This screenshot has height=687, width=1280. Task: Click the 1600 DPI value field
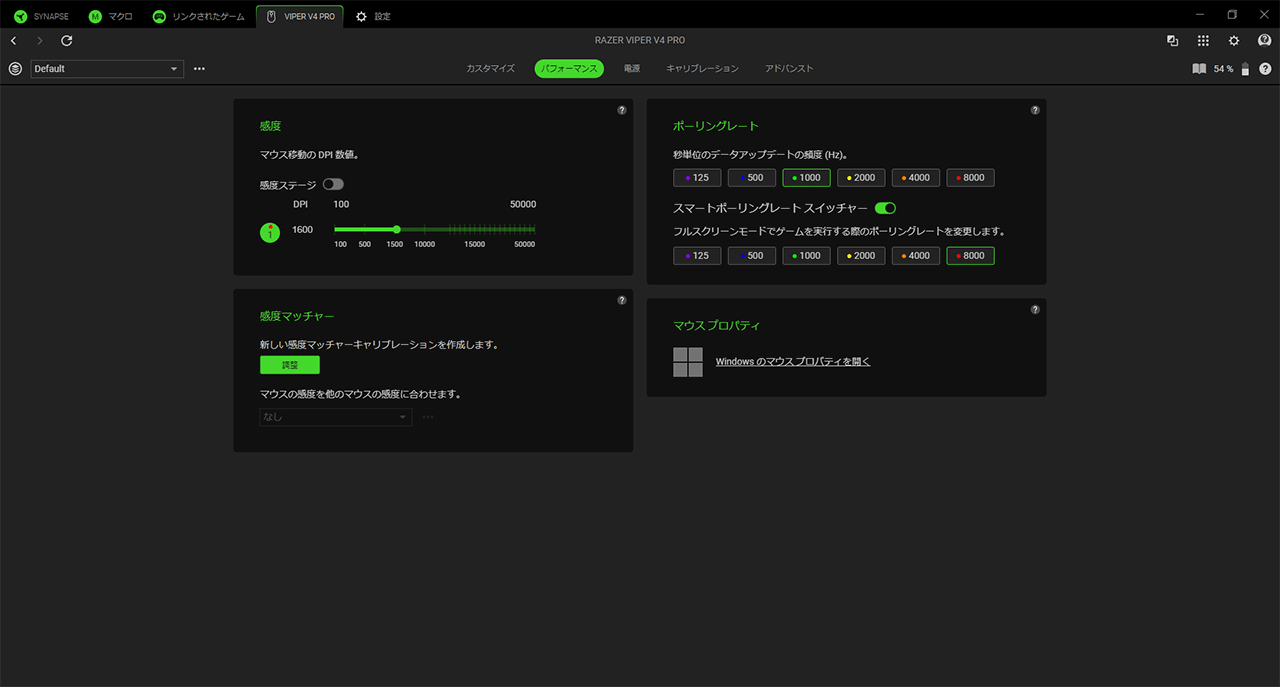(x=302, y=230)
